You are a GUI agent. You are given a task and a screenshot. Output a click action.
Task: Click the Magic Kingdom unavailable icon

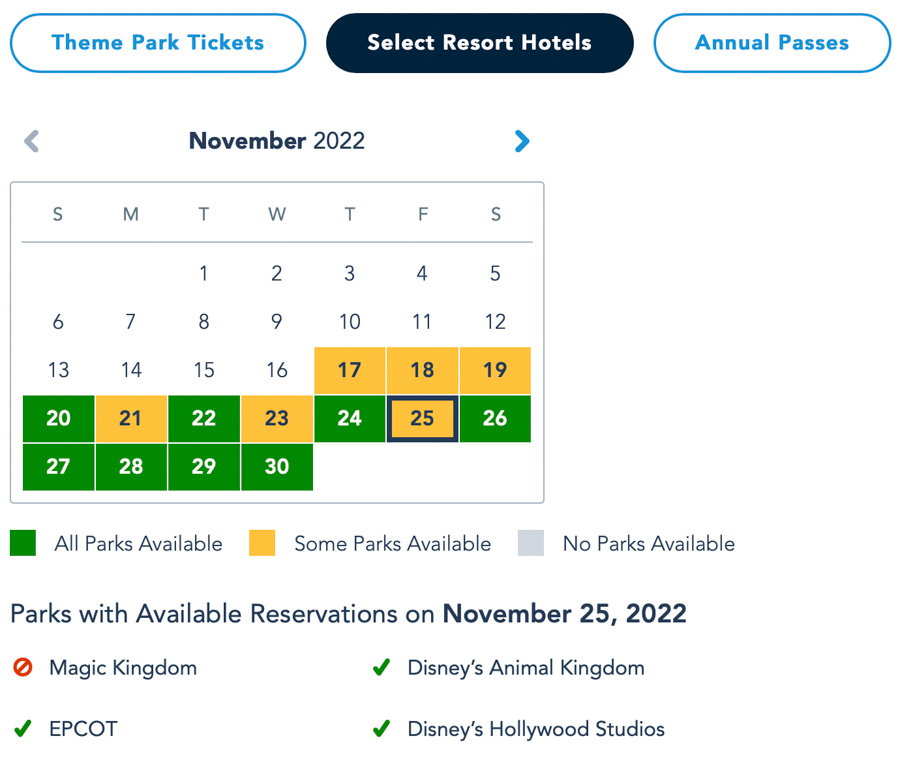coord(22,667)
